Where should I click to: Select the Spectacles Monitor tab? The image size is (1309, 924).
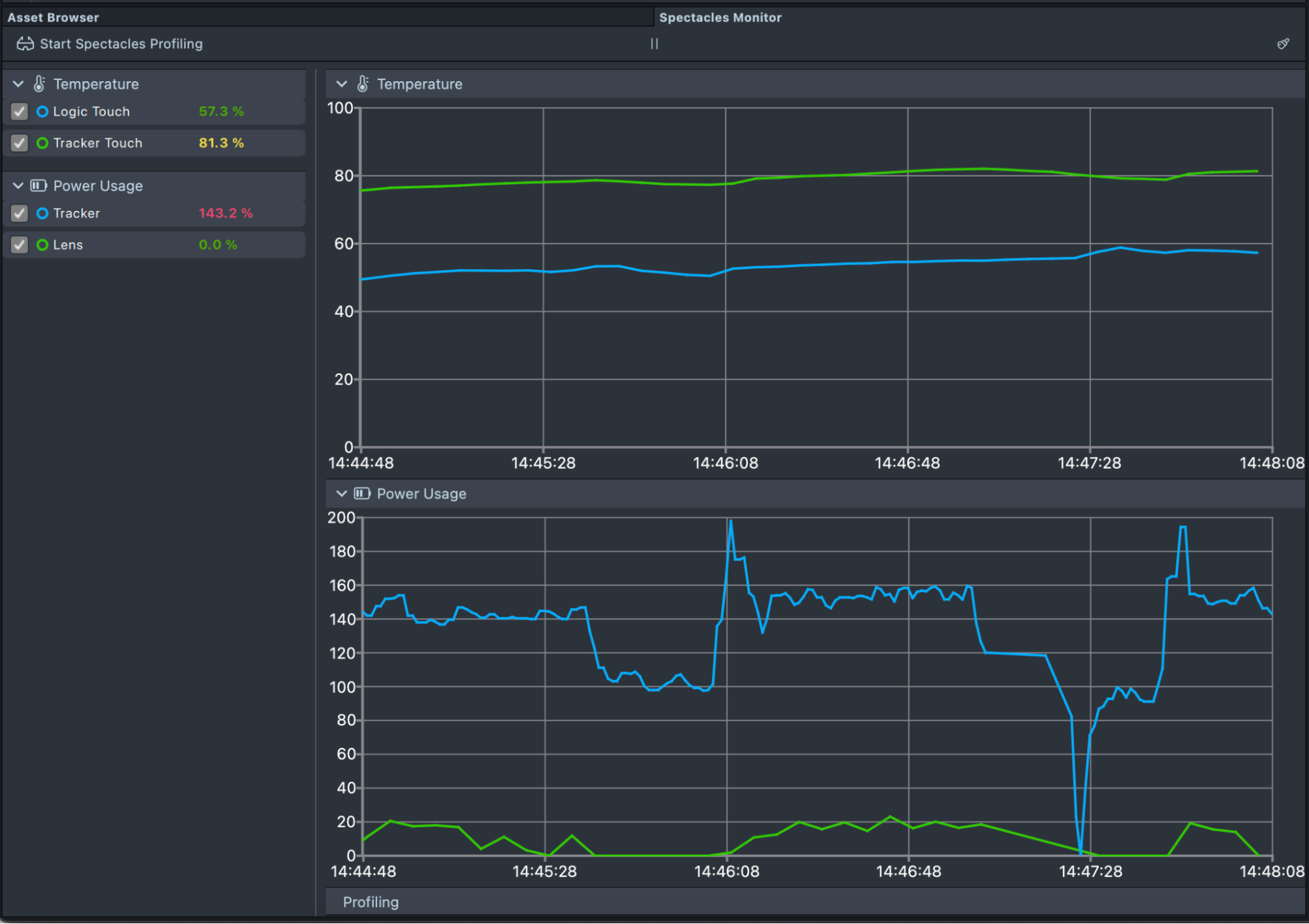pos(720,18)
